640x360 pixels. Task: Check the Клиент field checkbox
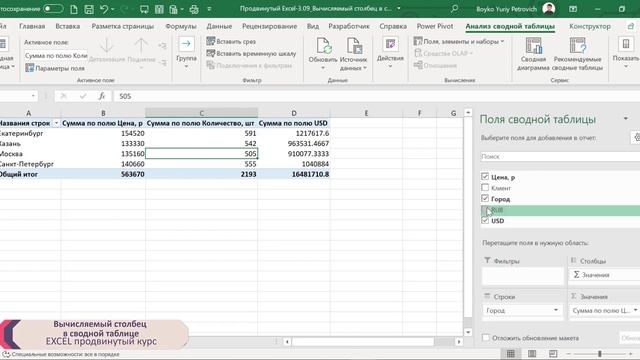[485, 188]
